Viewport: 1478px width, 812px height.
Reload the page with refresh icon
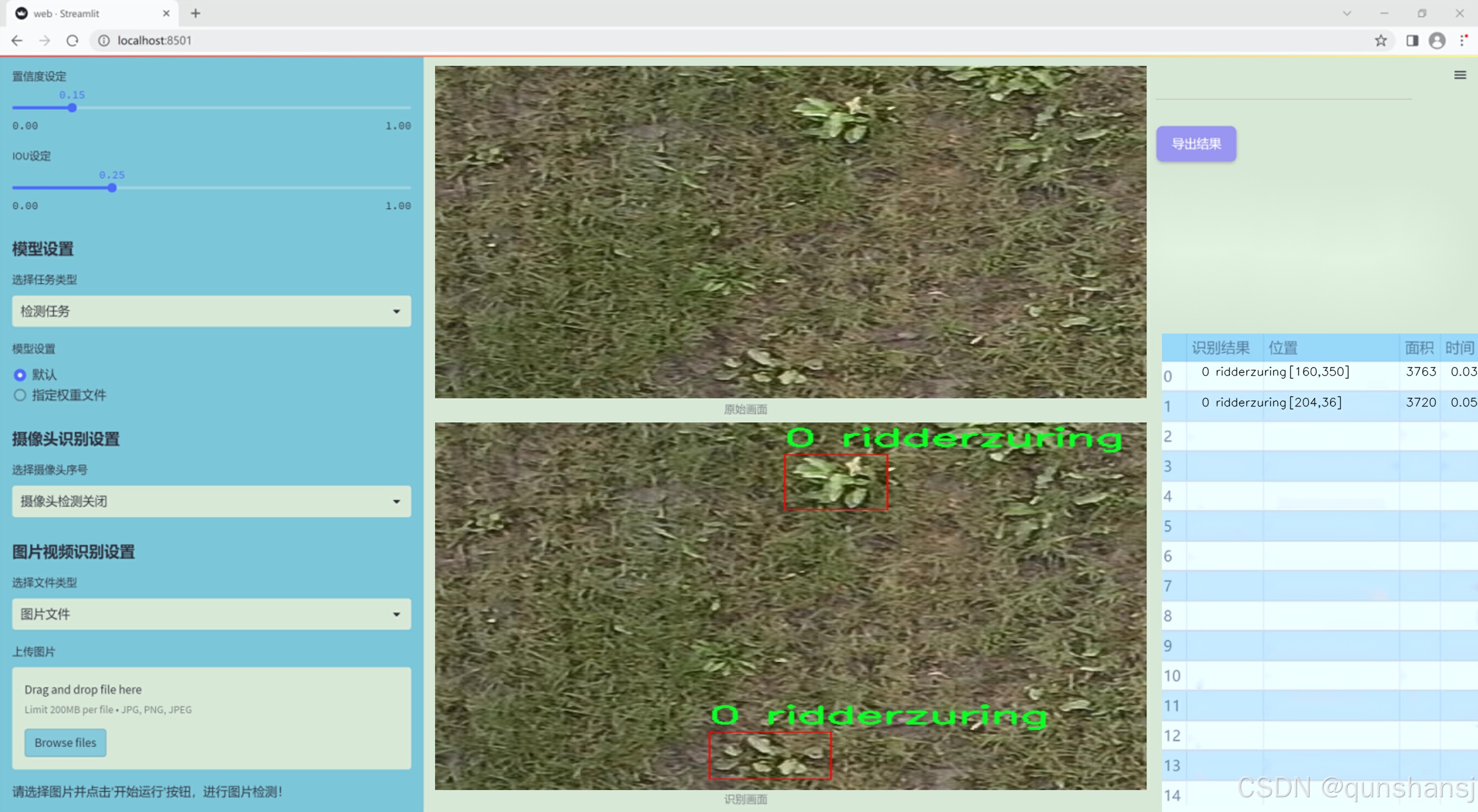[x=72, y=41]
